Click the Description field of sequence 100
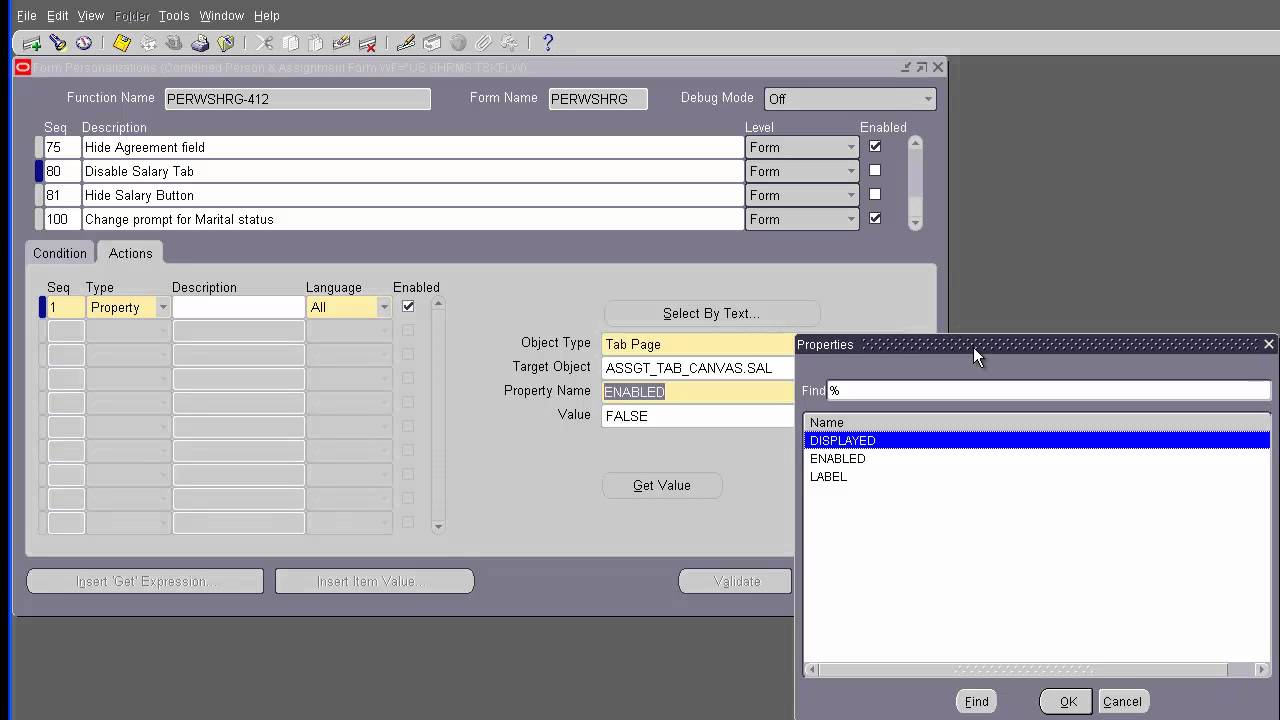This screenshot has width=1280, height=720. point(412,219)
